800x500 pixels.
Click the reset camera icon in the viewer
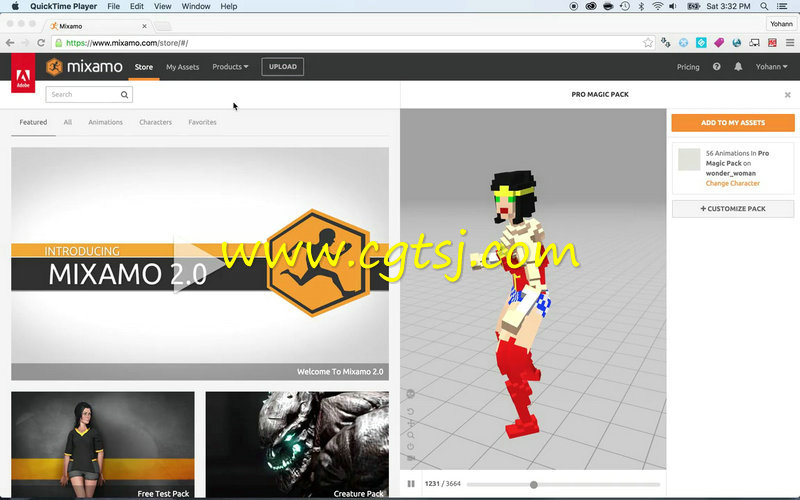click(411, 411)
